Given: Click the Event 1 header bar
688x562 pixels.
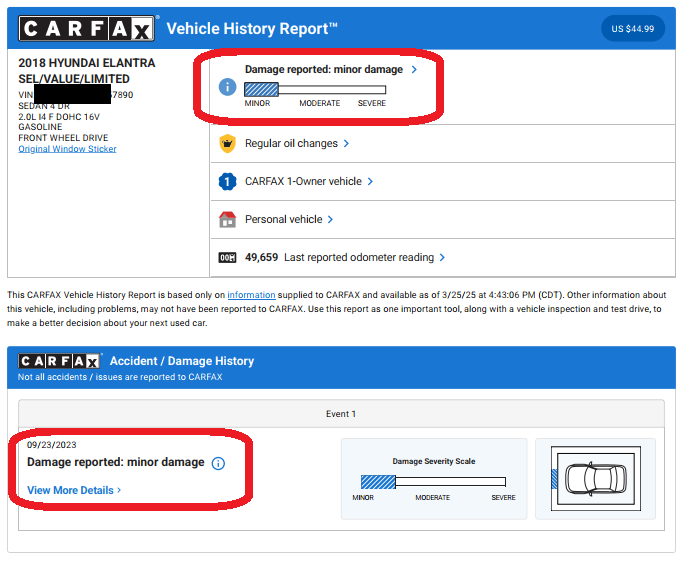Looking at the screenshot, I should [341, 414].
